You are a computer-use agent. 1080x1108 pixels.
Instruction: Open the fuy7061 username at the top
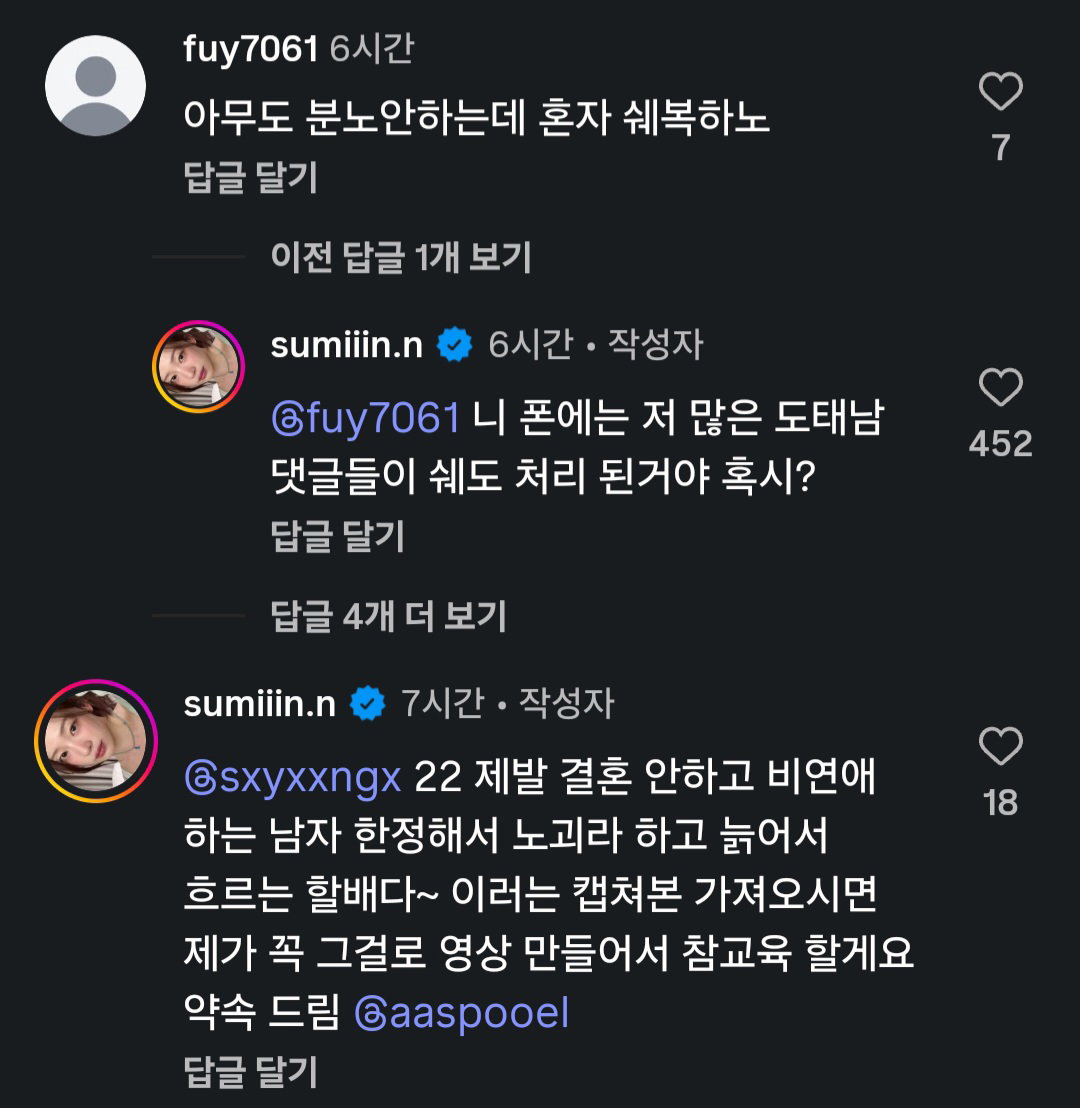tap(251, 49)
